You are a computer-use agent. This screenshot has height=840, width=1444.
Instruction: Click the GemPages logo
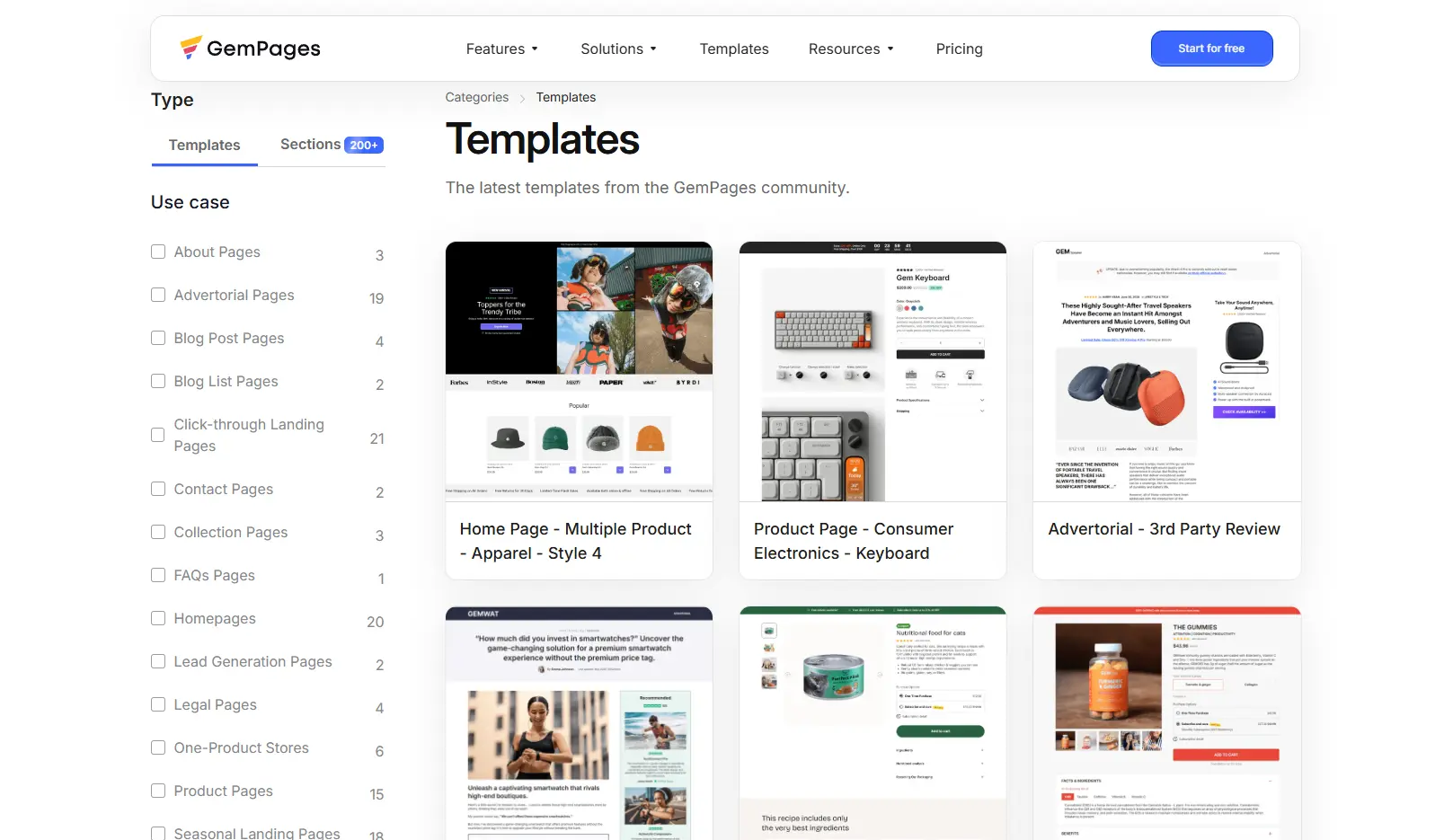(x=250, y=49)
